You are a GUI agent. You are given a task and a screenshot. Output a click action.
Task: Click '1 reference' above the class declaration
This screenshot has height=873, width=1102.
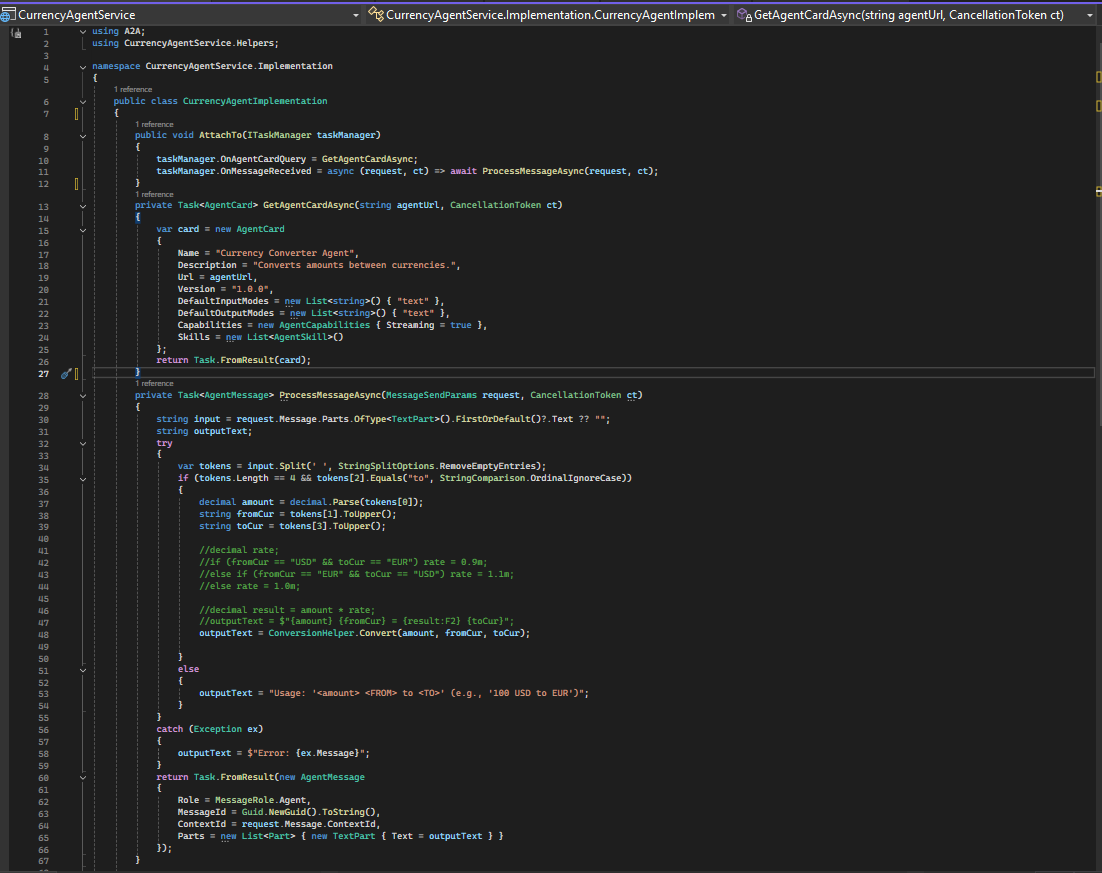coord(133,89)
